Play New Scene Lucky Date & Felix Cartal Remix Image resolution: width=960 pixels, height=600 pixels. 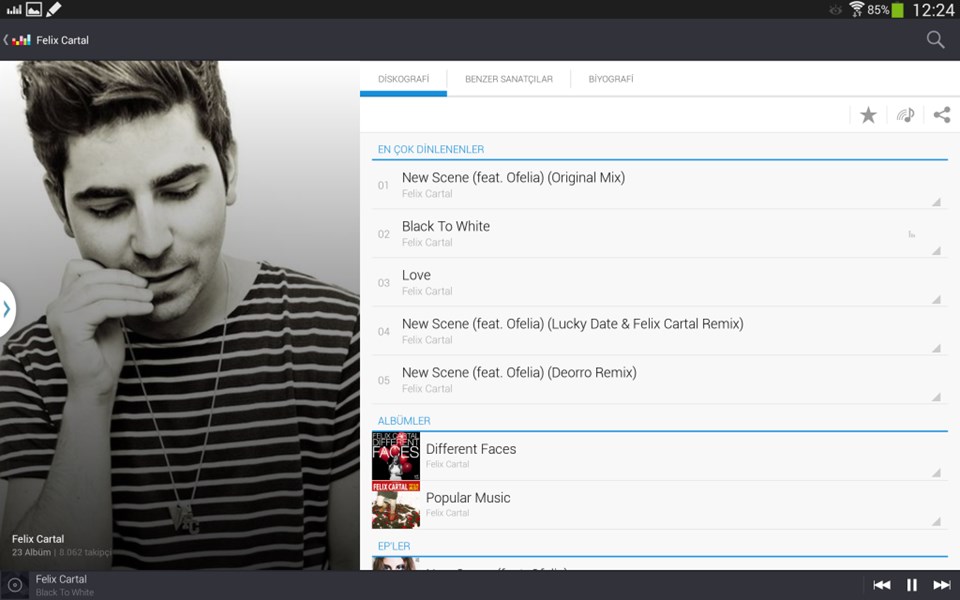click(x=659, y=331)
